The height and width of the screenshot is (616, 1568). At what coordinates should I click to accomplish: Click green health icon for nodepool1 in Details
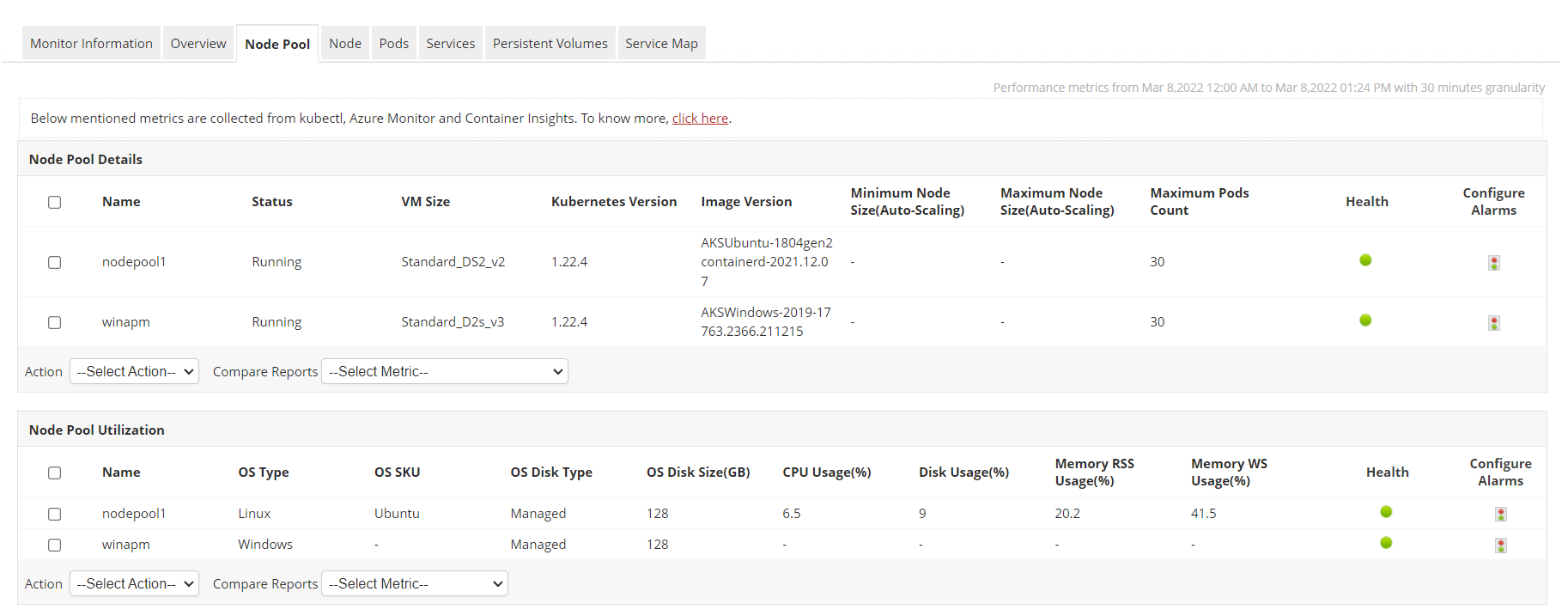tap(1365, 260)
